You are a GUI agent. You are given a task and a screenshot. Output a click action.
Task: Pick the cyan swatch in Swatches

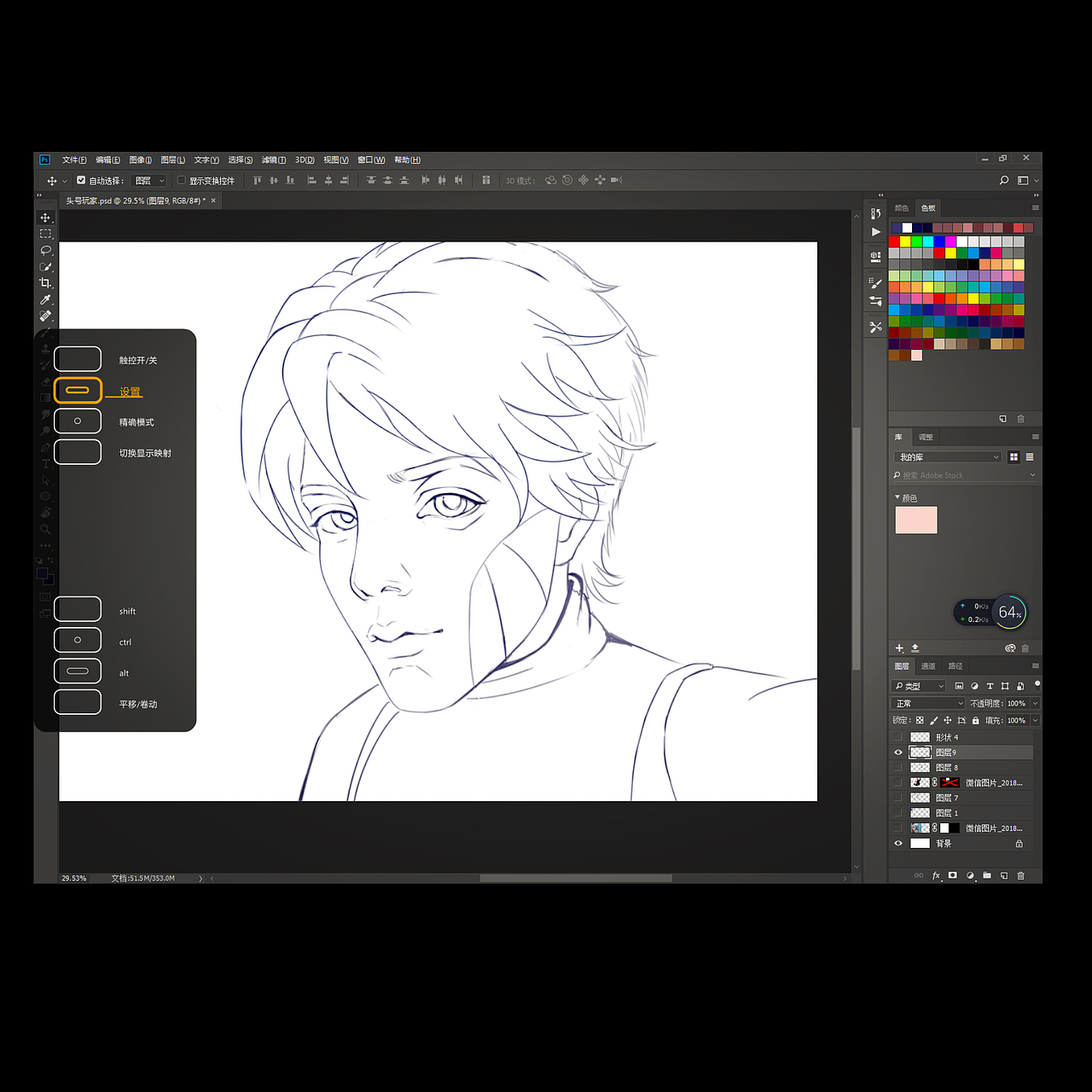(927, 242)
